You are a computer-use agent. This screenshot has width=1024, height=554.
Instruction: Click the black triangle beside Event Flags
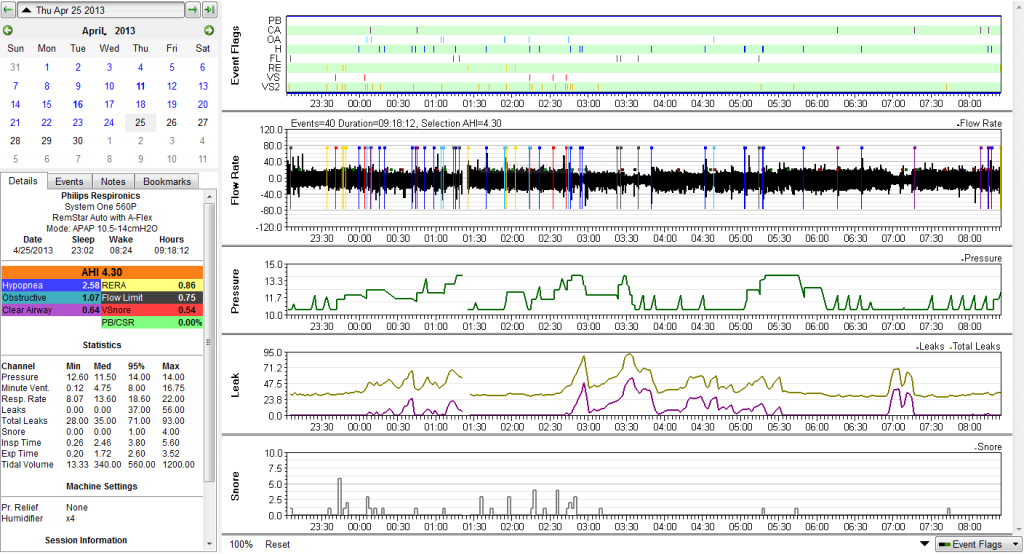[923, 543]
